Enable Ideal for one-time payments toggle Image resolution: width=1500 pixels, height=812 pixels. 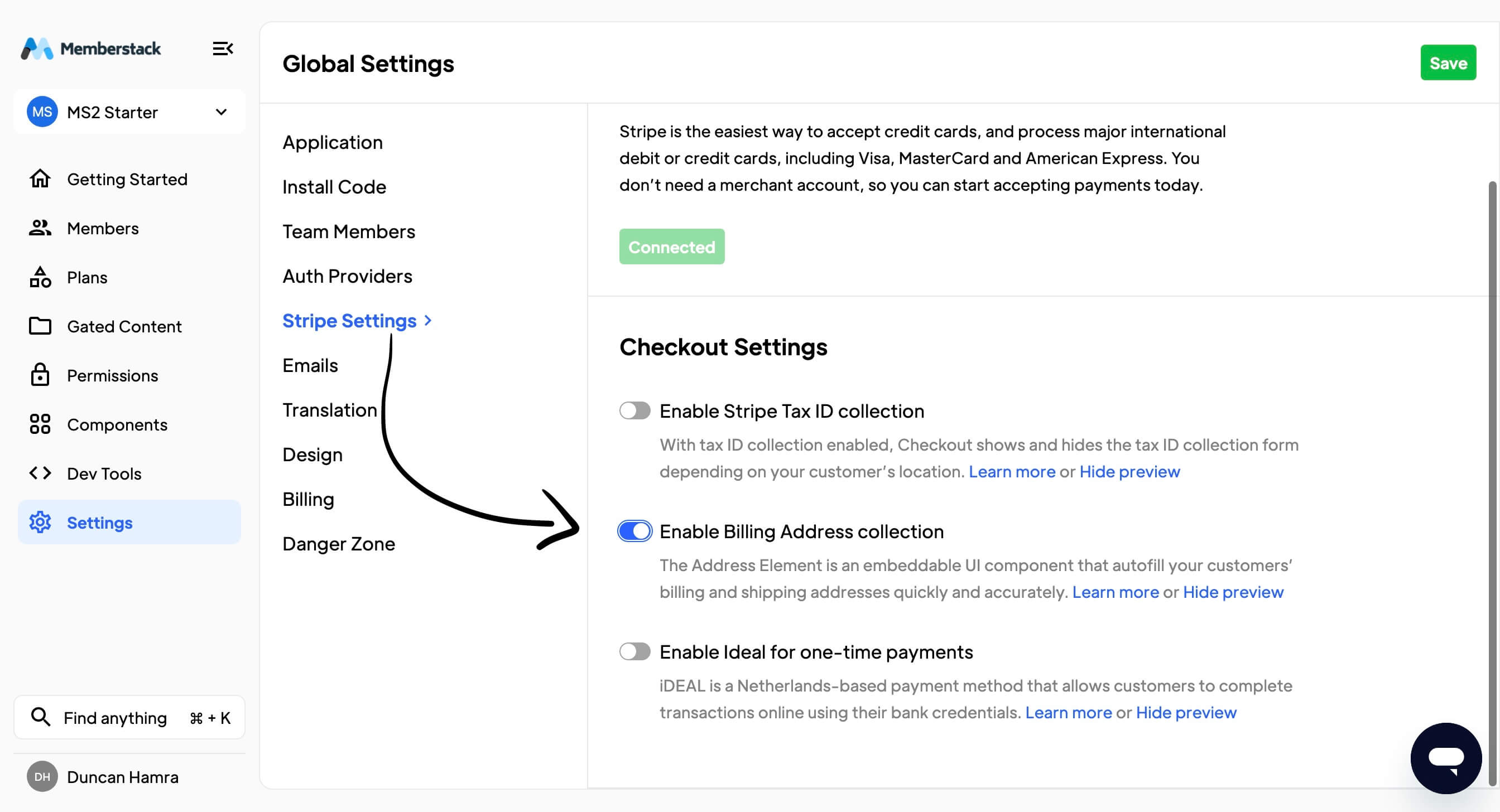pos(634,651)
